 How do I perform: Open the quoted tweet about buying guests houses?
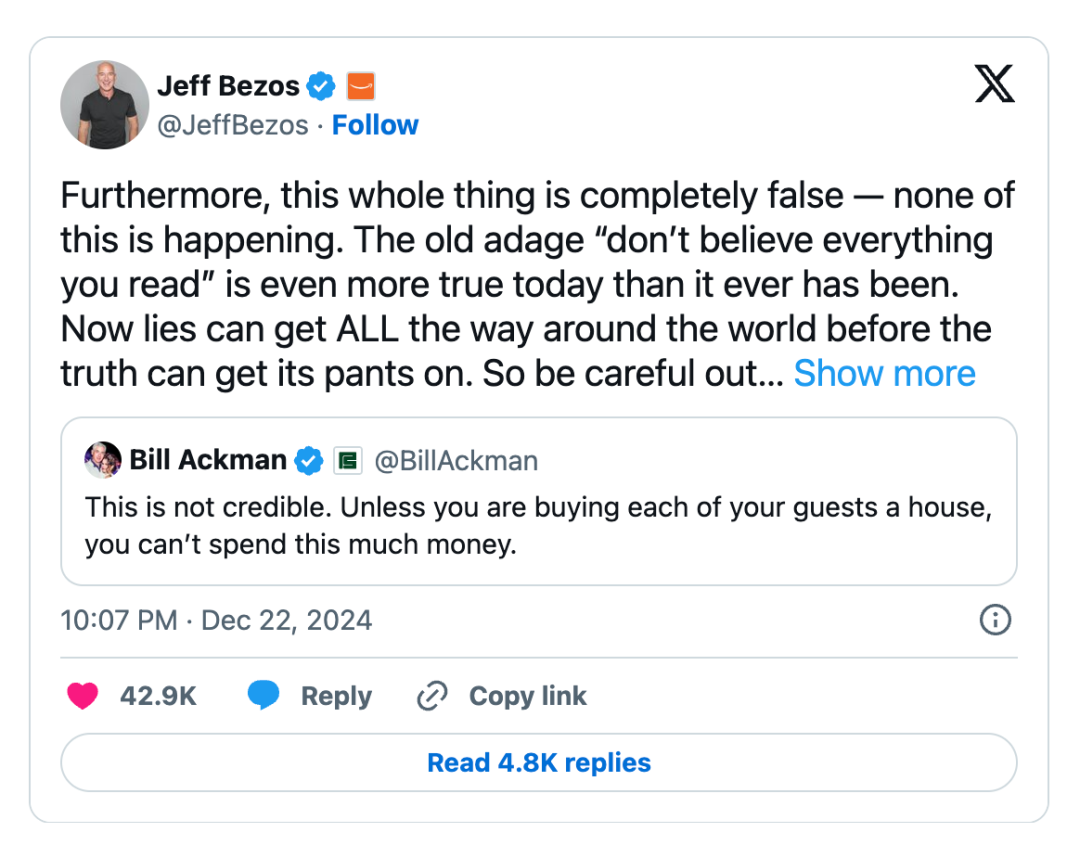538,526
